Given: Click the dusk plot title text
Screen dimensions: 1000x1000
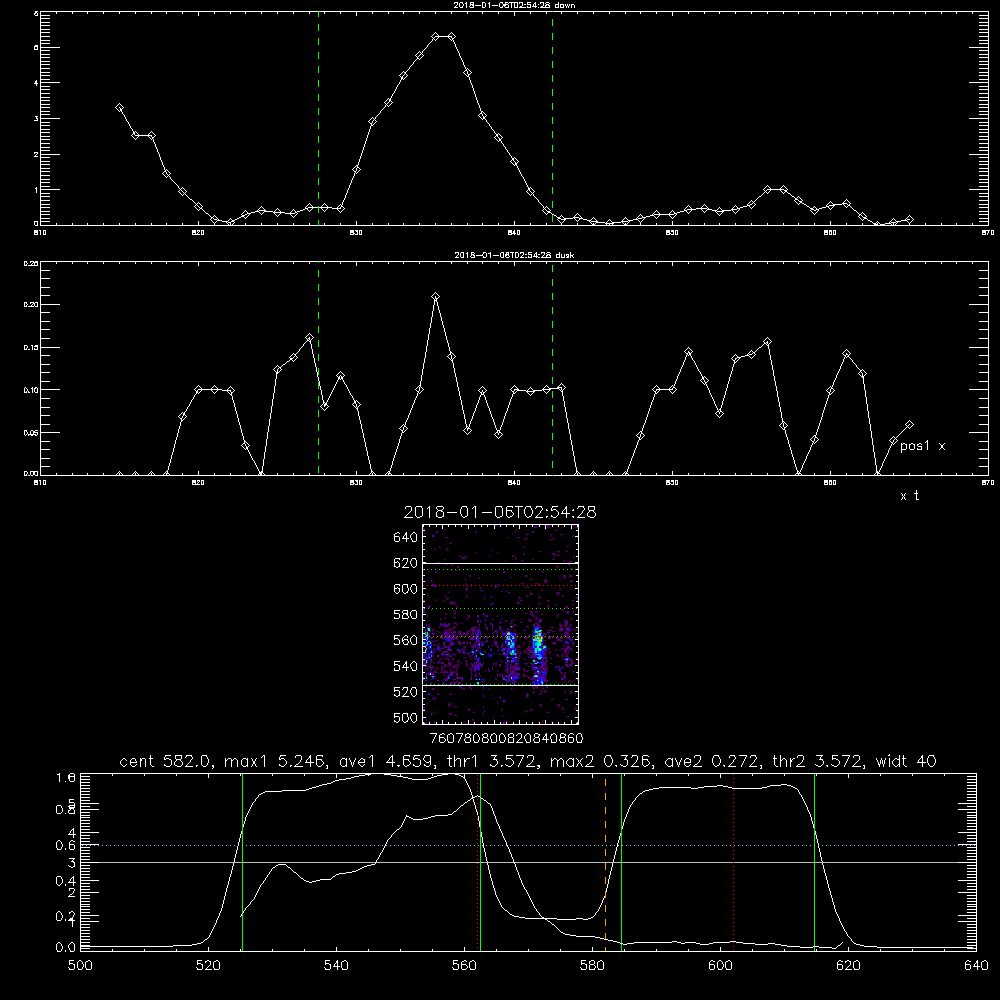Looking at the screenshot, I should coord(514,255).
